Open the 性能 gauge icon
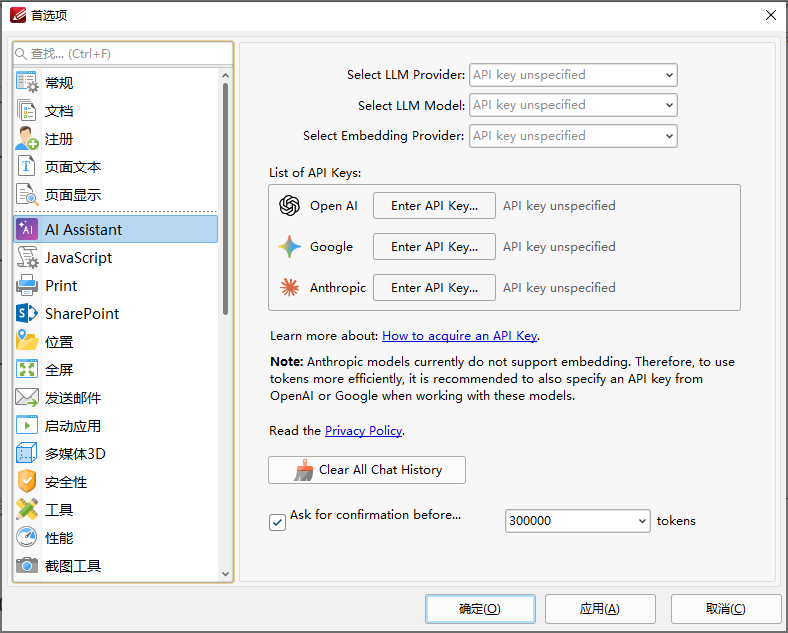The image size is (788, 633). click(27, 537)
